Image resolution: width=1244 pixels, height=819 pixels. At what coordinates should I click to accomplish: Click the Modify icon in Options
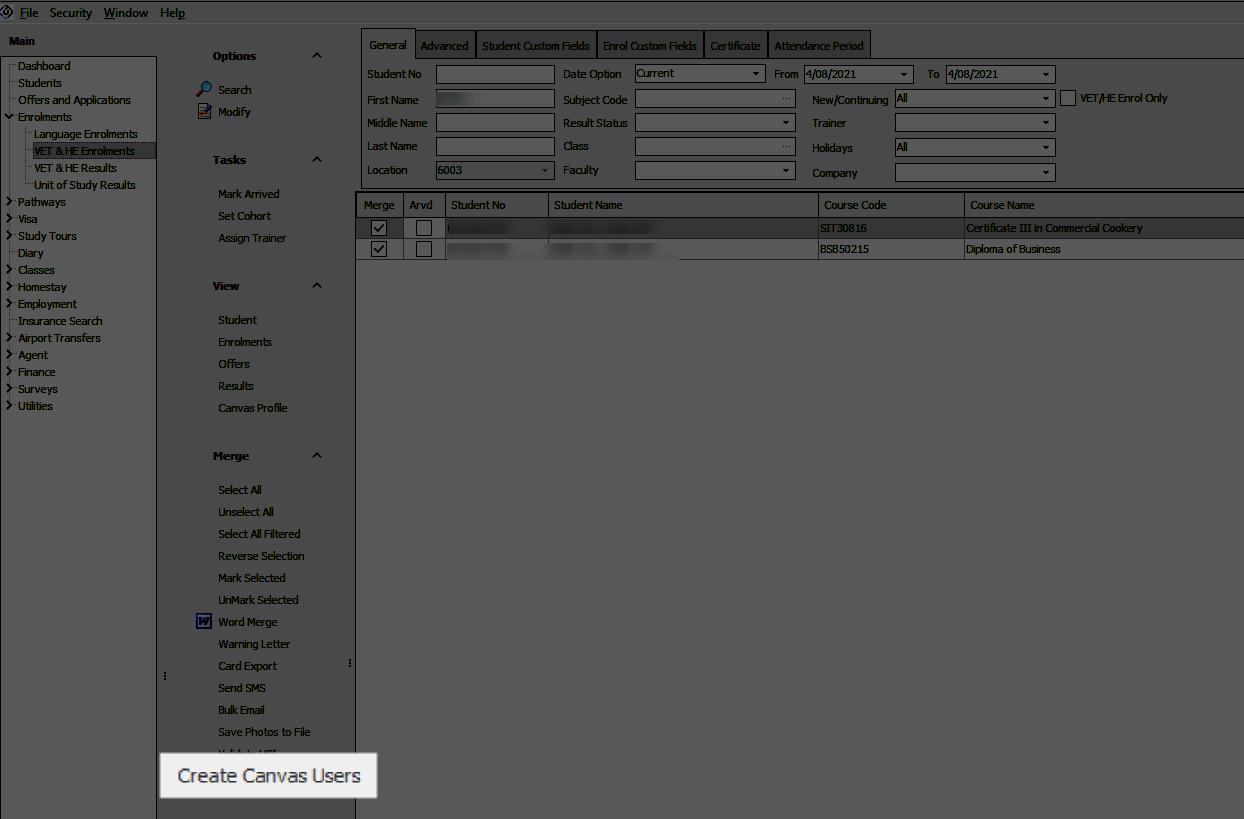(x=204, y=112)
